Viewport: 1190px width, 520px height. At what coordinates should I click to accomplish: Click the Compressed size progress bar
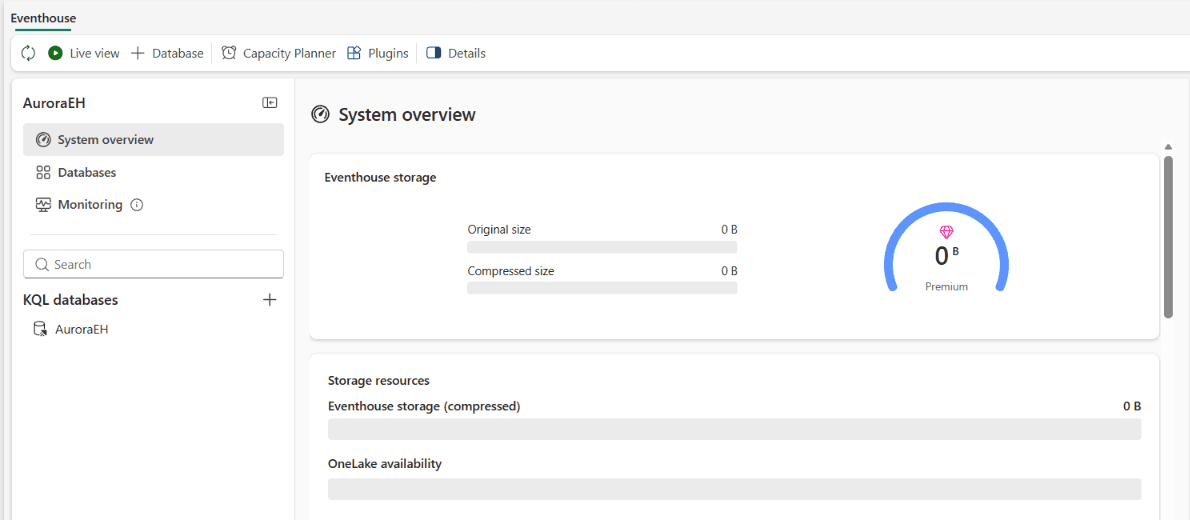click(x=602, y=288)
